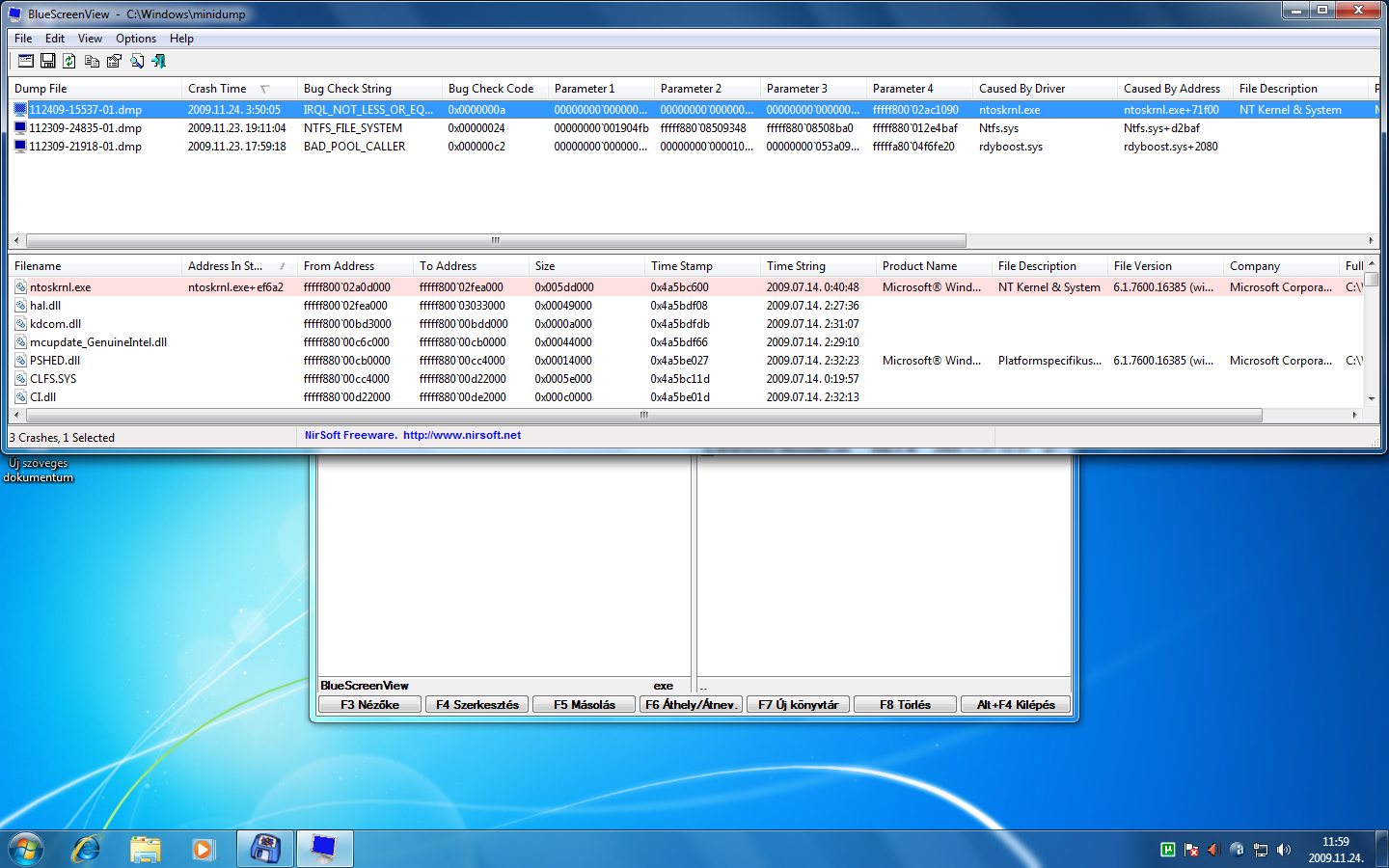Select the mcupdate_GenuineIntel.dll row
The width and height of the screenshot is (1389, 868).
coord(687,341)
